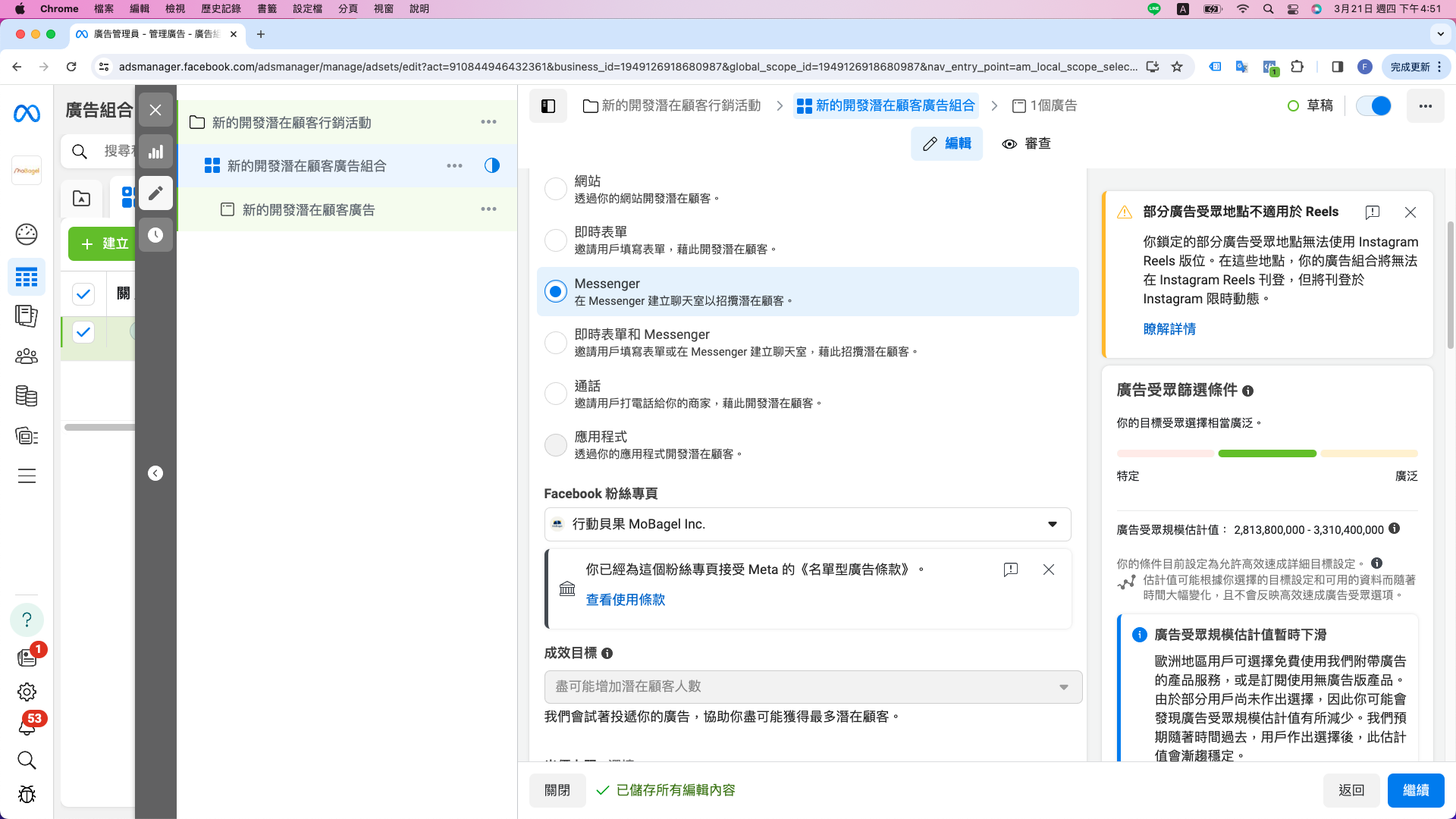Open 成效目標 performance goal dropdown
This screenshot has height=819, width=1456.
[x=813, y=686]
